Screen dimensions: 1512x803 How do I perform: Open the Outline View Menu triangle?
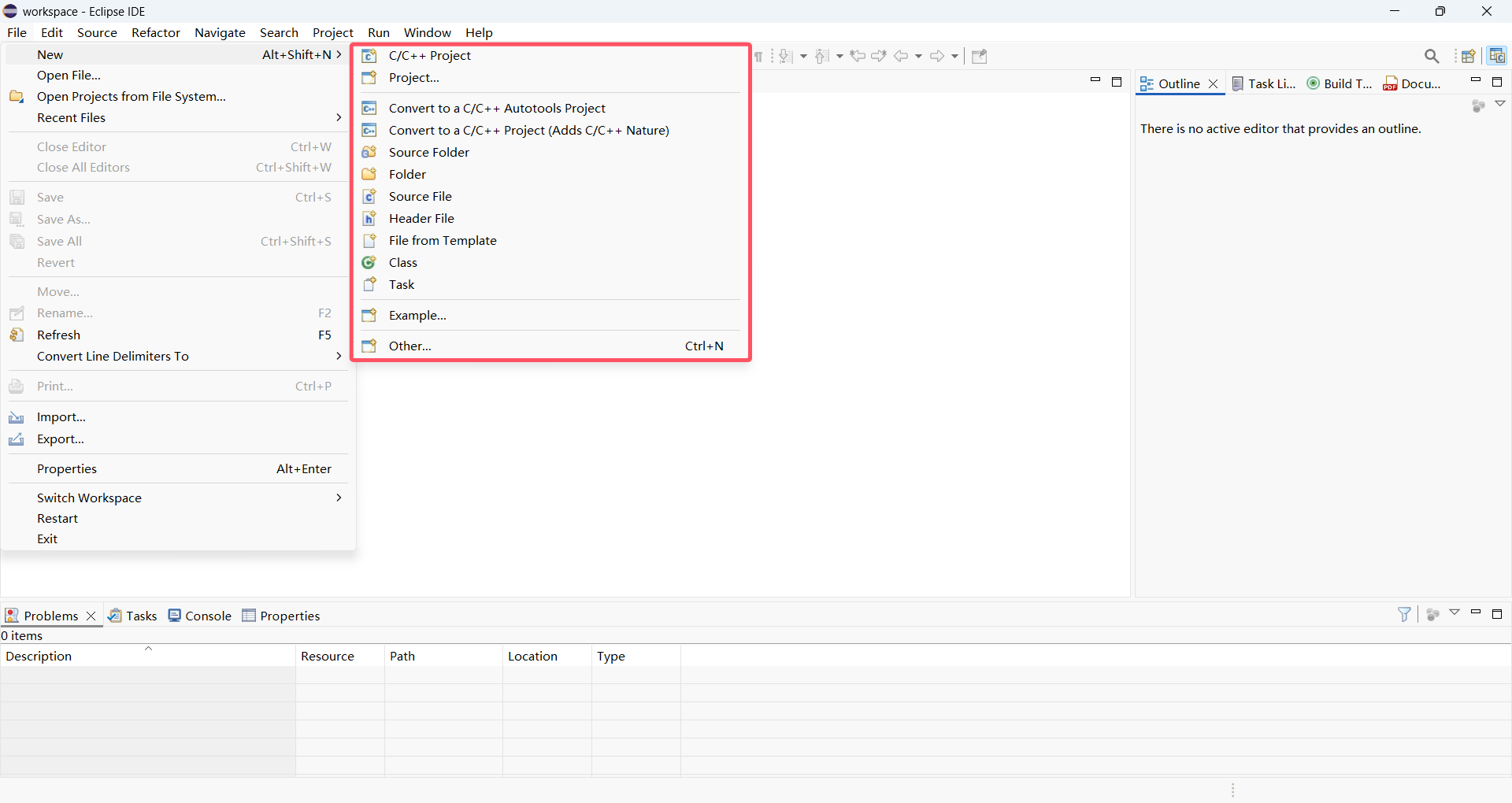coord(1500,104)
